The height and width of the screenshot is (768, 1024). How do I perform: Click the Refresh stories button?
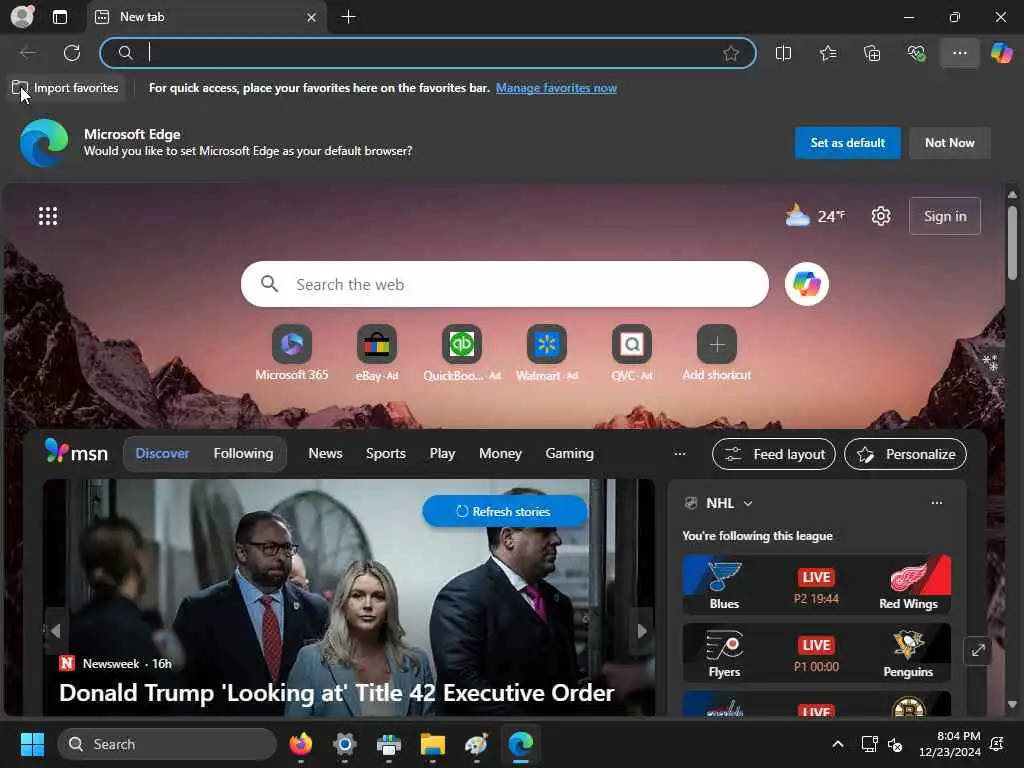click(504, 511)
